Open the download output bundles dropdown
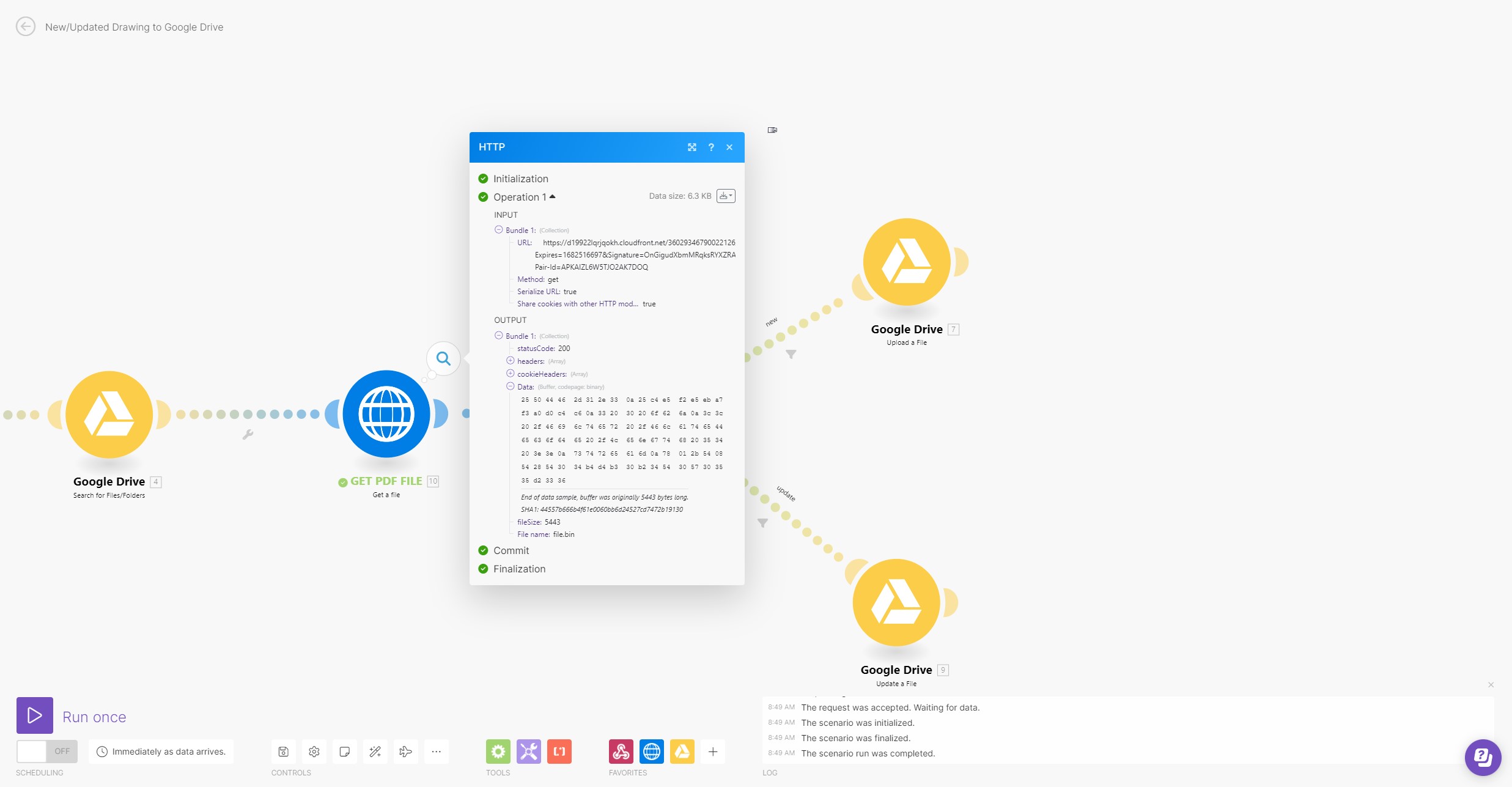The height and width of the screenshot is (787, 1512). click(x=726, y=196)
